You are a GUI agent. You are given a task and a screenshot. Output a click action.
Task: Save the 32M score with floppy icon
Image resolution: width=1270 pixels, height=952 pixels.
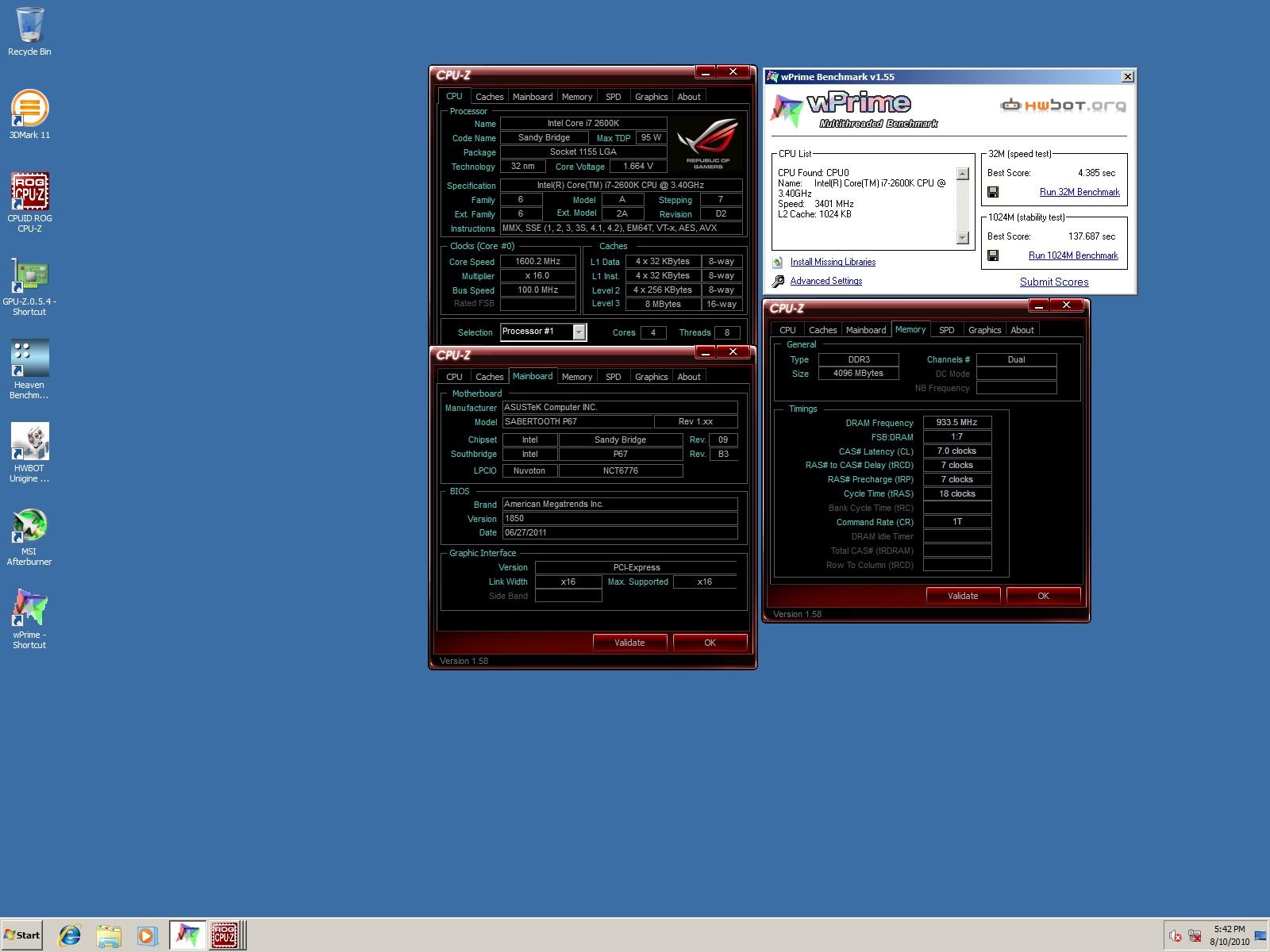[993, 192]
